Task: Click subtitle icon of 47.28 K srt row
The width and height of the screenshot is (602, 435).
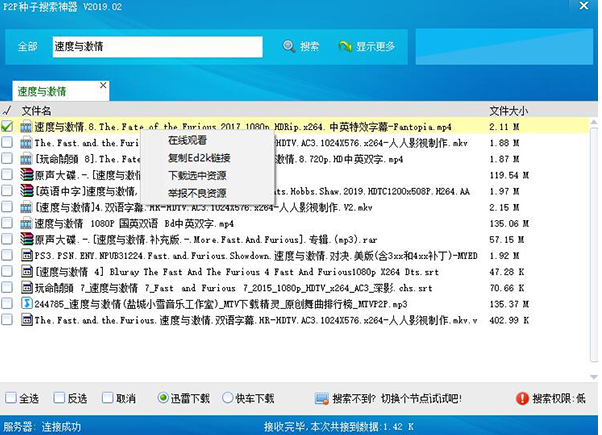Action: [x=26, y=271]
